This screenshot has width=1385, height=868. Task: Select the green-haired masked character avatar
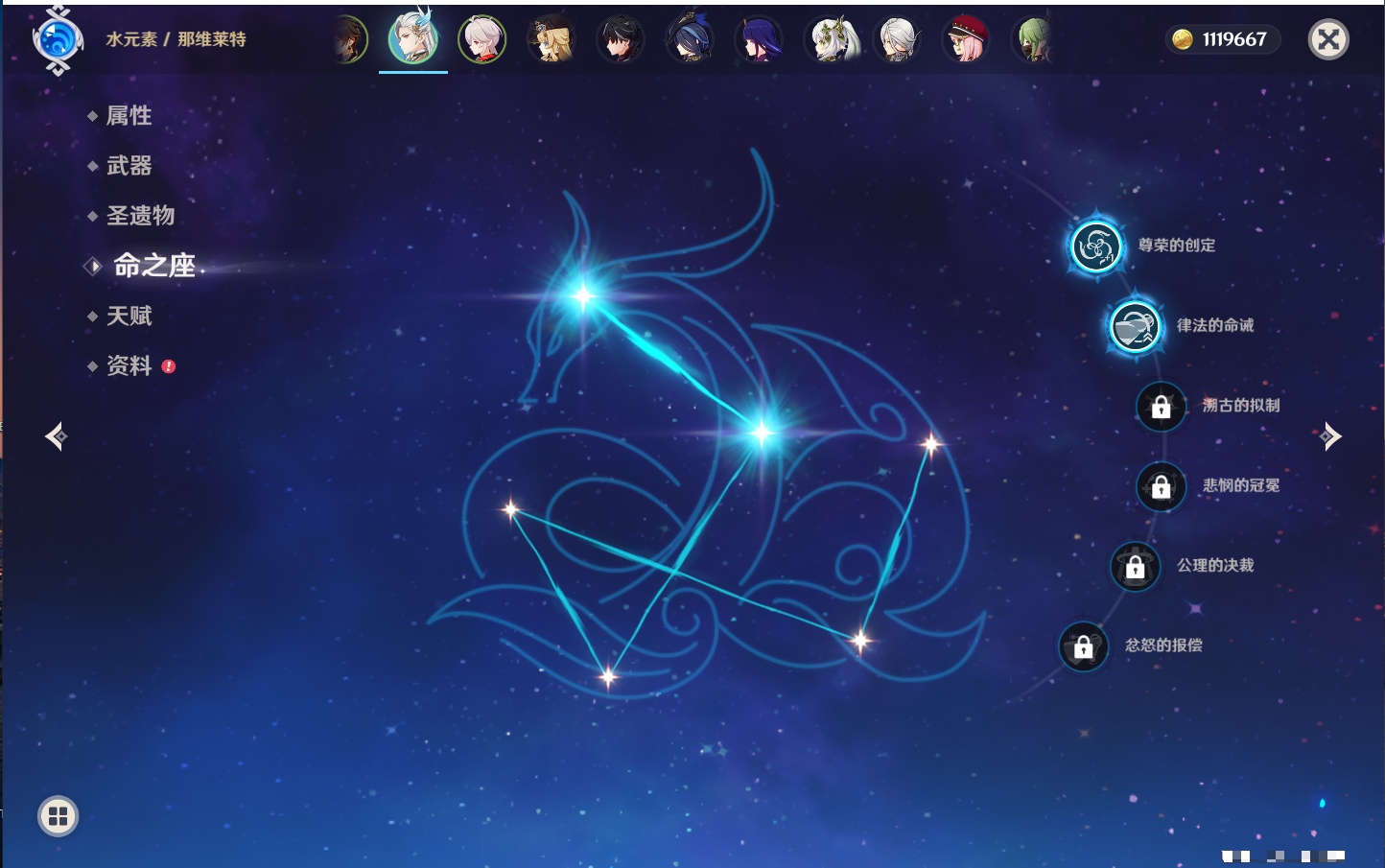(1034, 39)
